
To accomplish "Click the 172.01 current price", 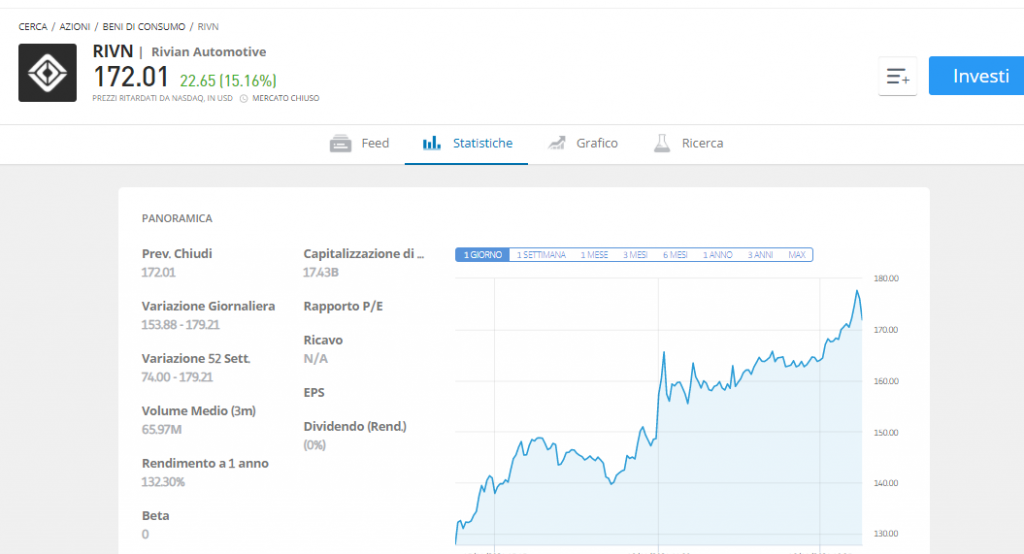I will pos(131,77).
